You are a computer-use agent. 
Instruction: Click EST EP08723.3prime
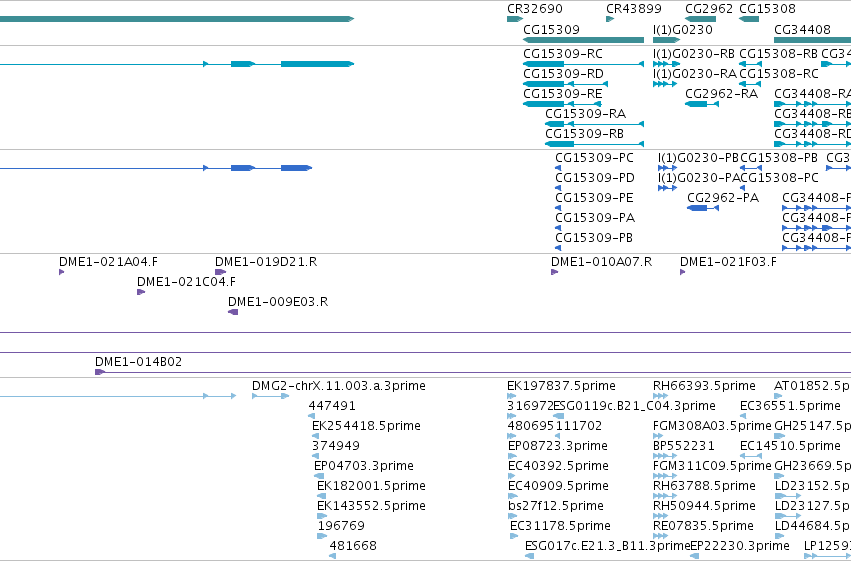tap(512, 457)
